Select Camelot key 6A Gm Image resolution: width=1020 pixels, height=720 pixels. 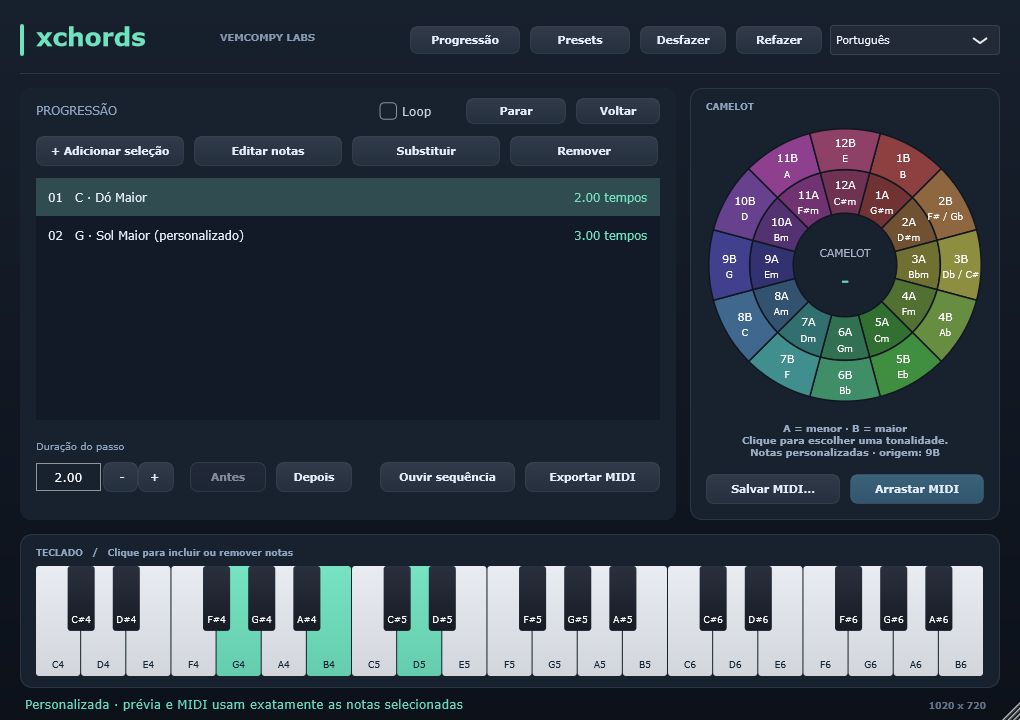(845, 339)
